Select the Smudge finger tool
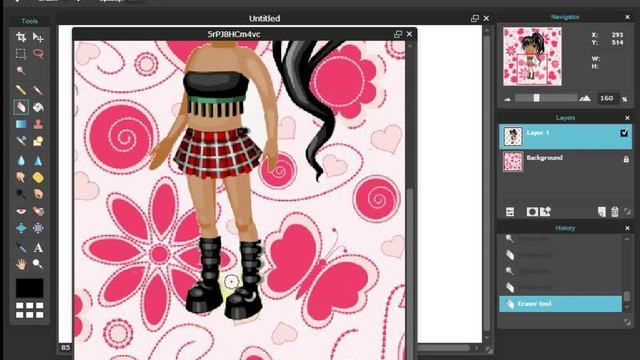The height and width of the screenshot is (360, 640). 21,177
